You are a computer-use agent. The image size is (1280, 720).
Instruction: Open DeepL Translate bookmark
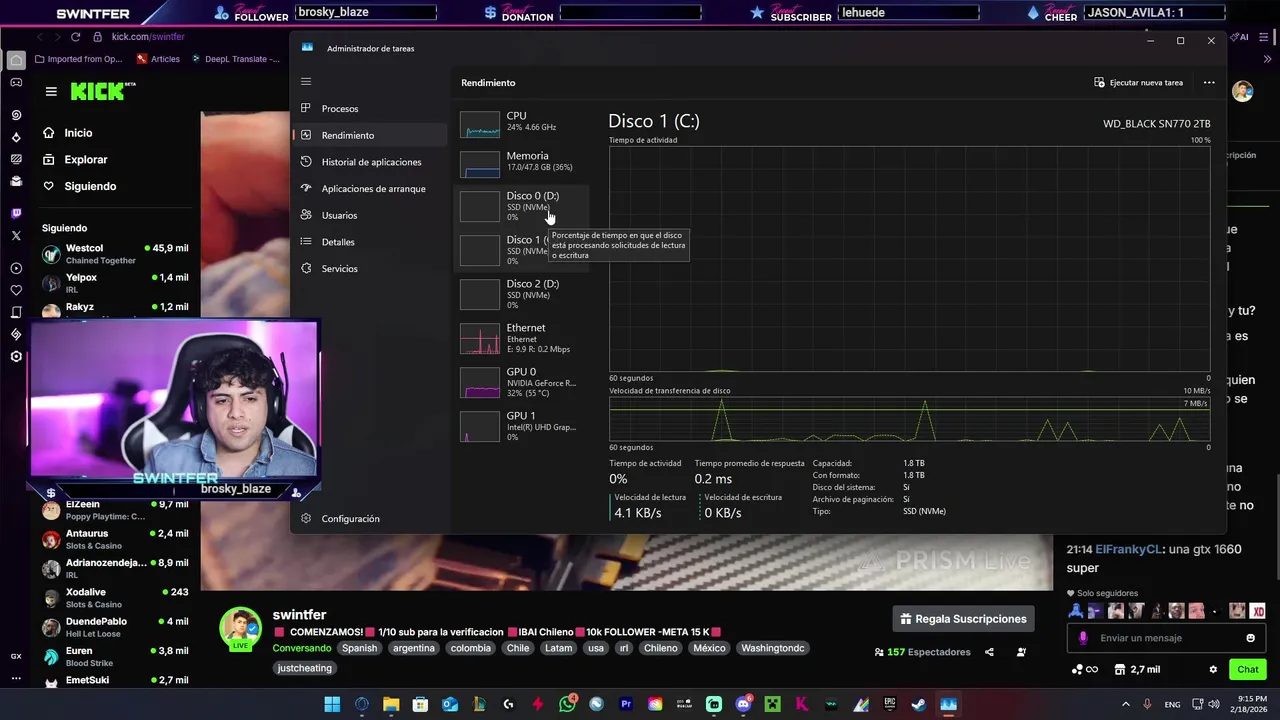(234, 59)
